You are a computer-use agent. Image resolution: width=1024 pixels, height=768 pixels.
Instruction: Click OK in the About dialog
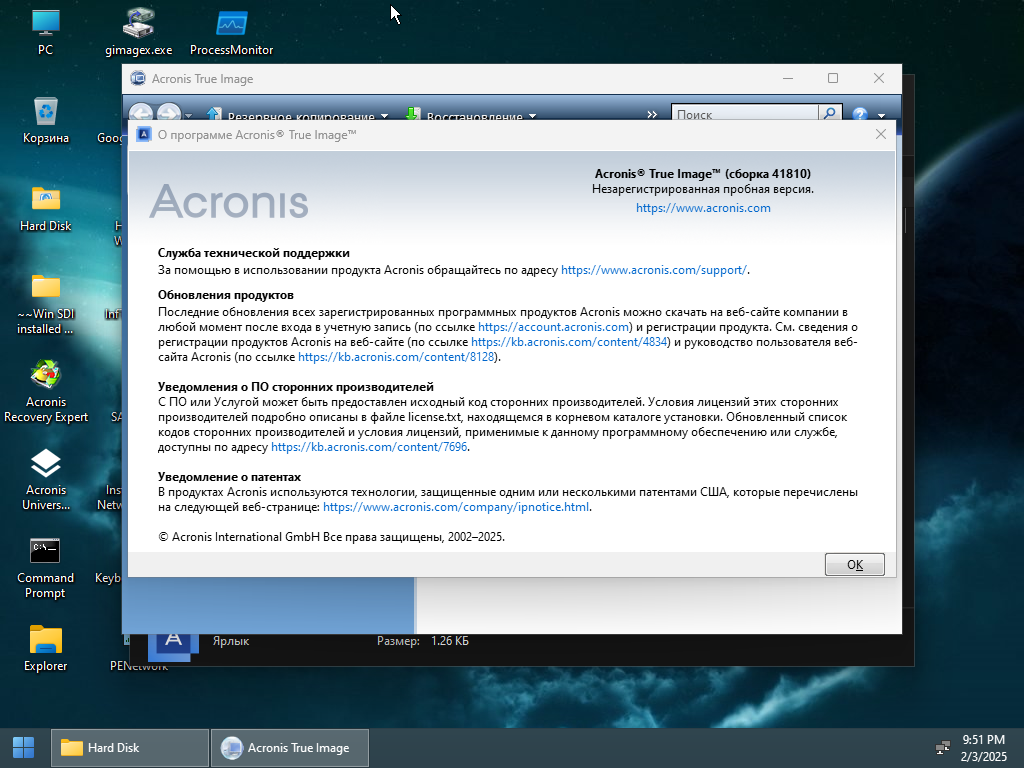coord(854,564)
